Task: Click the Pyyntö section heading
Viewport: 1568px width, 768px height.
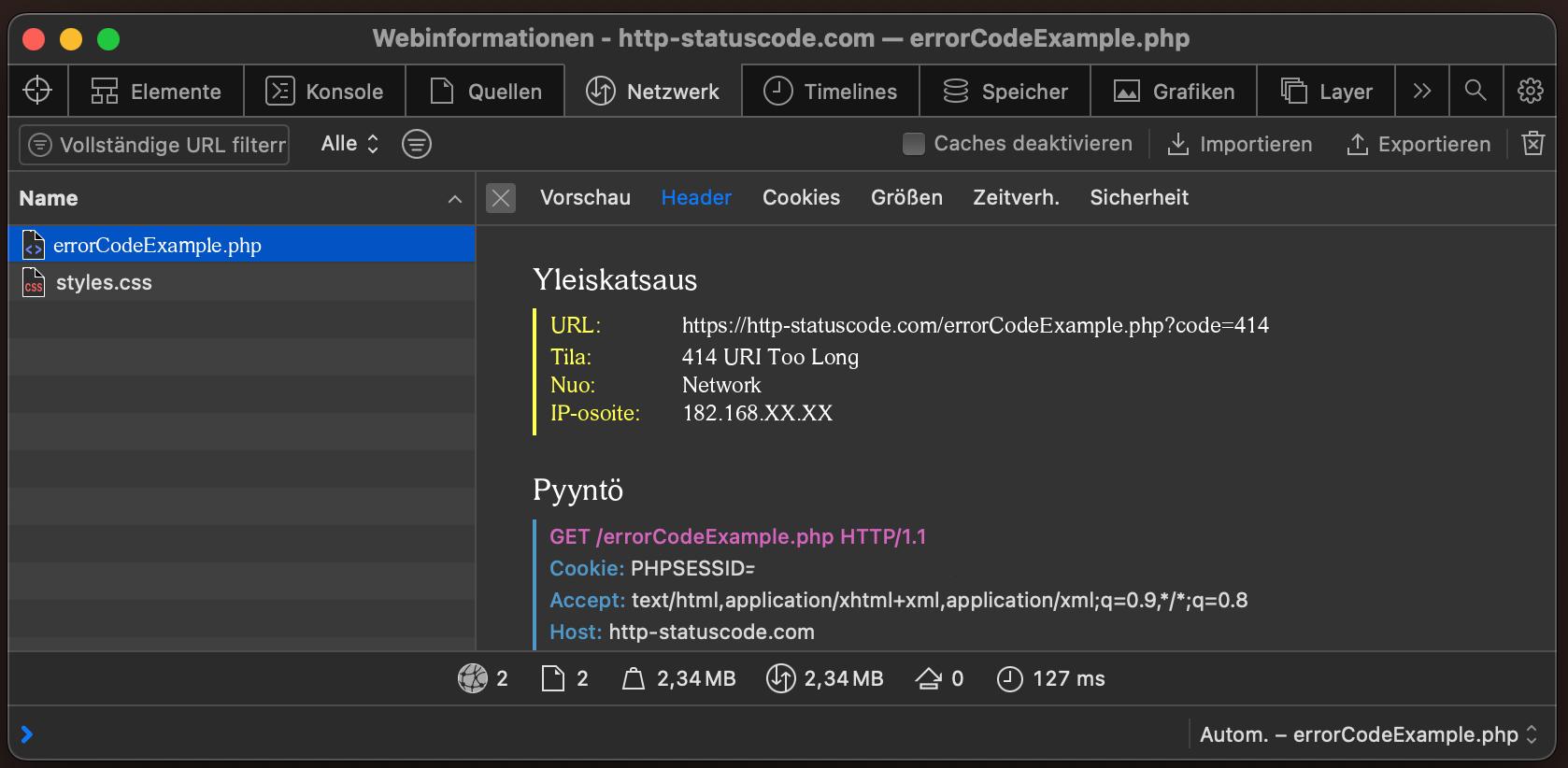Action: coord(577,491)
